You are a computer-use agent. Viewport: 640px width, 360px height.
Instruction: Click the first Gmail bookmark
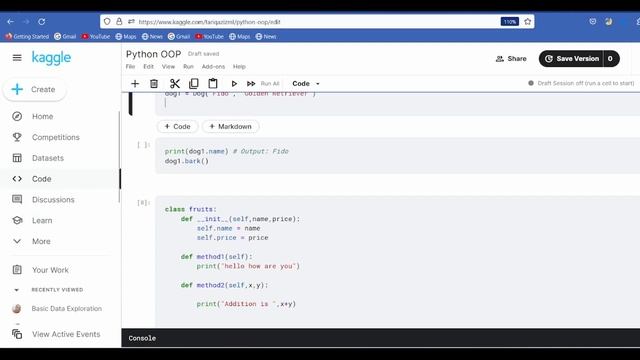click(x=65, y=36)
